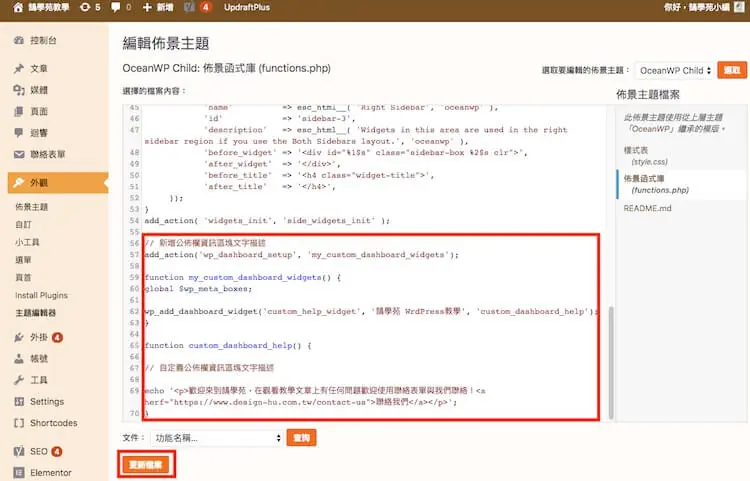This screenshot has height=481, width=750.
Task: Select the Appearance (外觀) paintbrush icon
Action: coord(19,183)
